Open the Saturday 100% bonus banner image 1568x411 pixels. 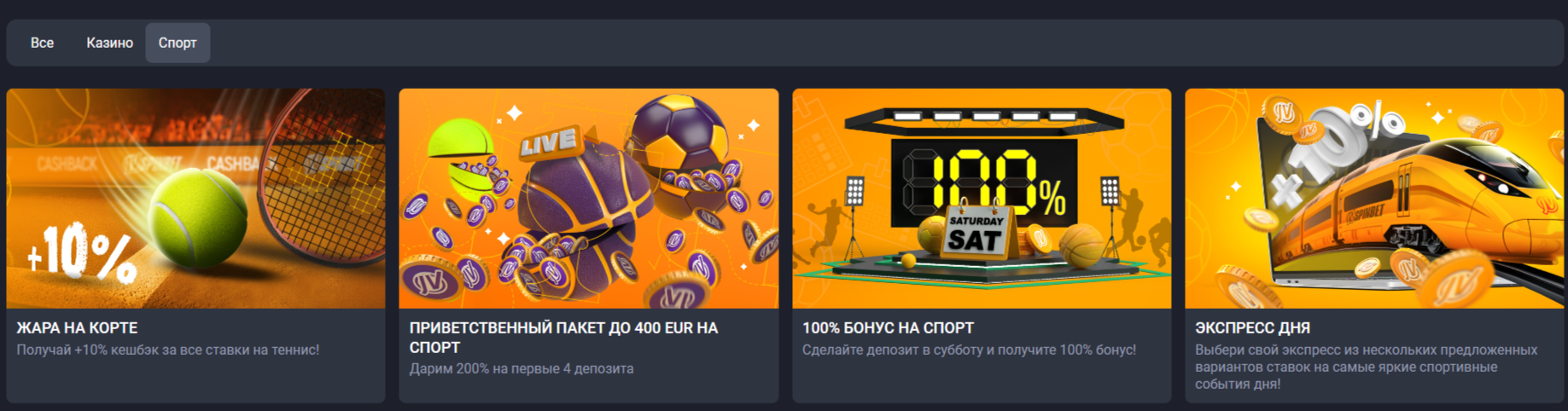pyautogui.click(x=982, y=198)
